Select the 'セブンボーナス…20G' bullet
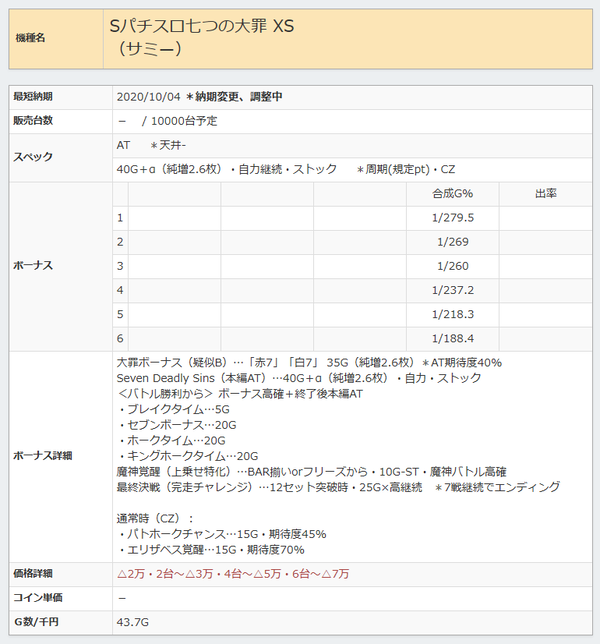Image resolution: width=600 pixels, height=644 pixels. [177, 425]
